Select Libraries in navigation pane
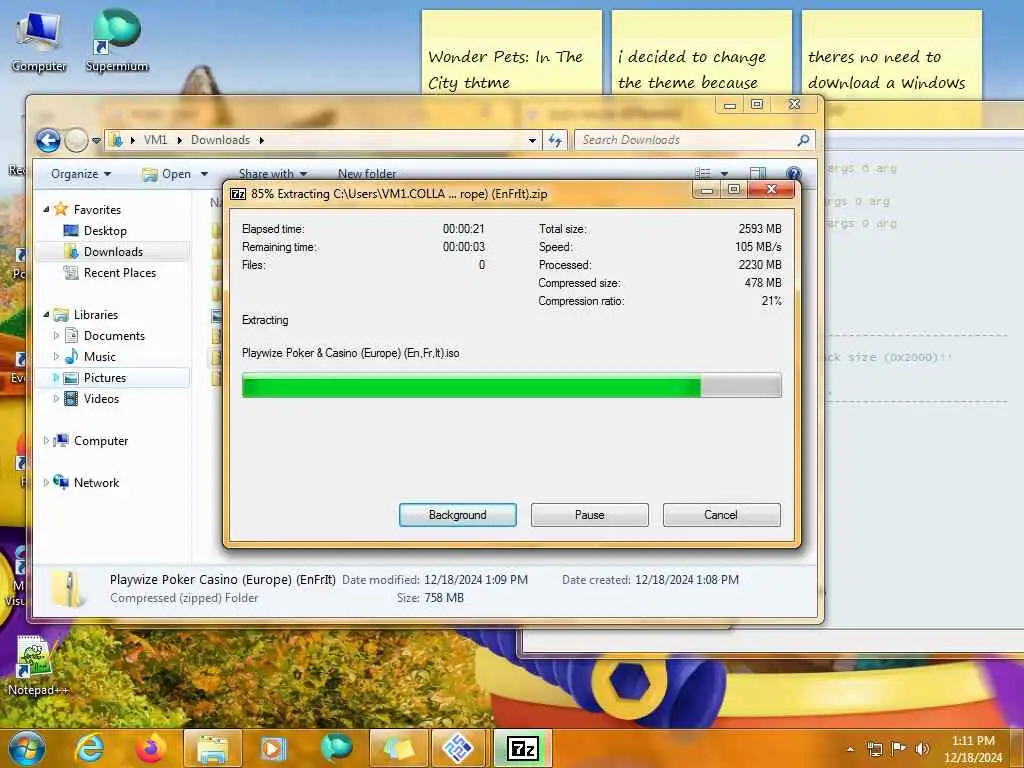Viewport: 1024px width, 768px height. click(95, 315)
